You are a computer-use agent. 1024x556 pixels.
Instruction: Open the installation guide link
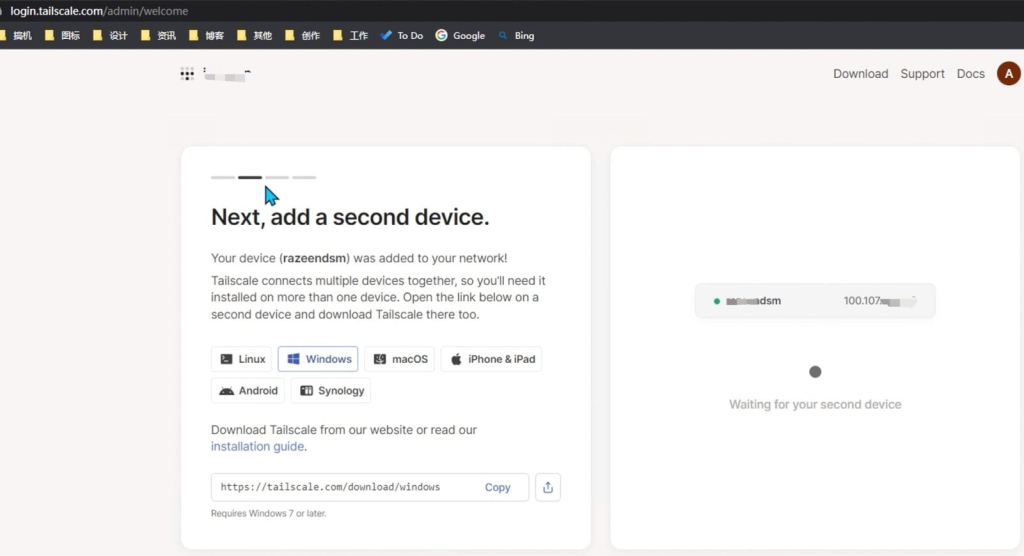point(257,446)
